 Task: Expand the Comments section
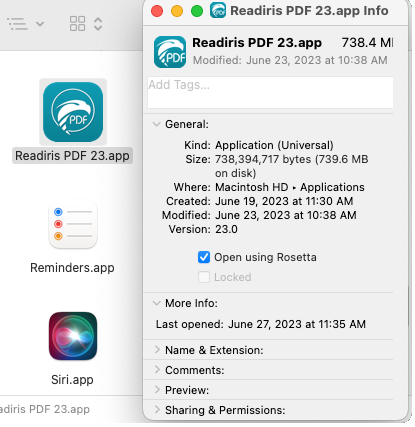157,370
